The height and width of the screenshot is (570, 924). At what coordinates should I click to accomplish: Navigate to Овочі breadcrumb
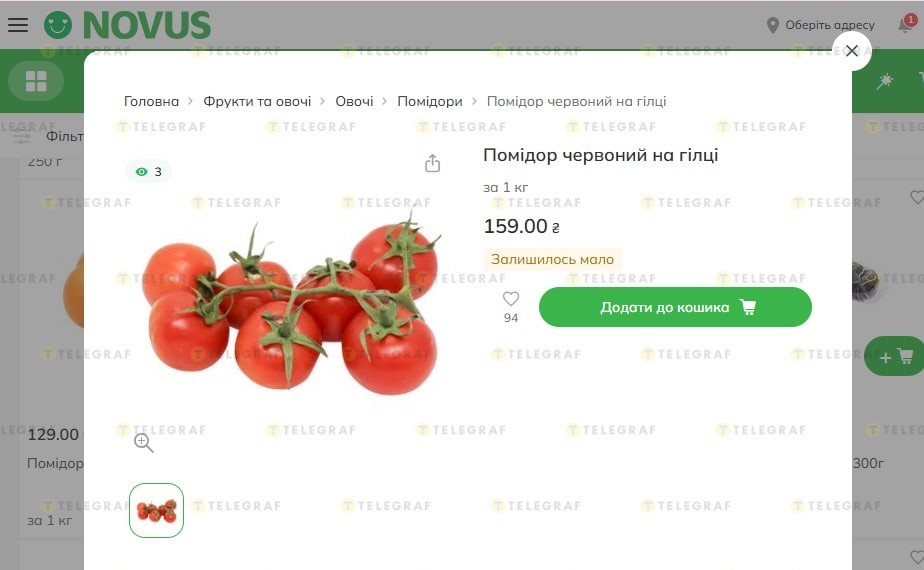click(354, 101)
